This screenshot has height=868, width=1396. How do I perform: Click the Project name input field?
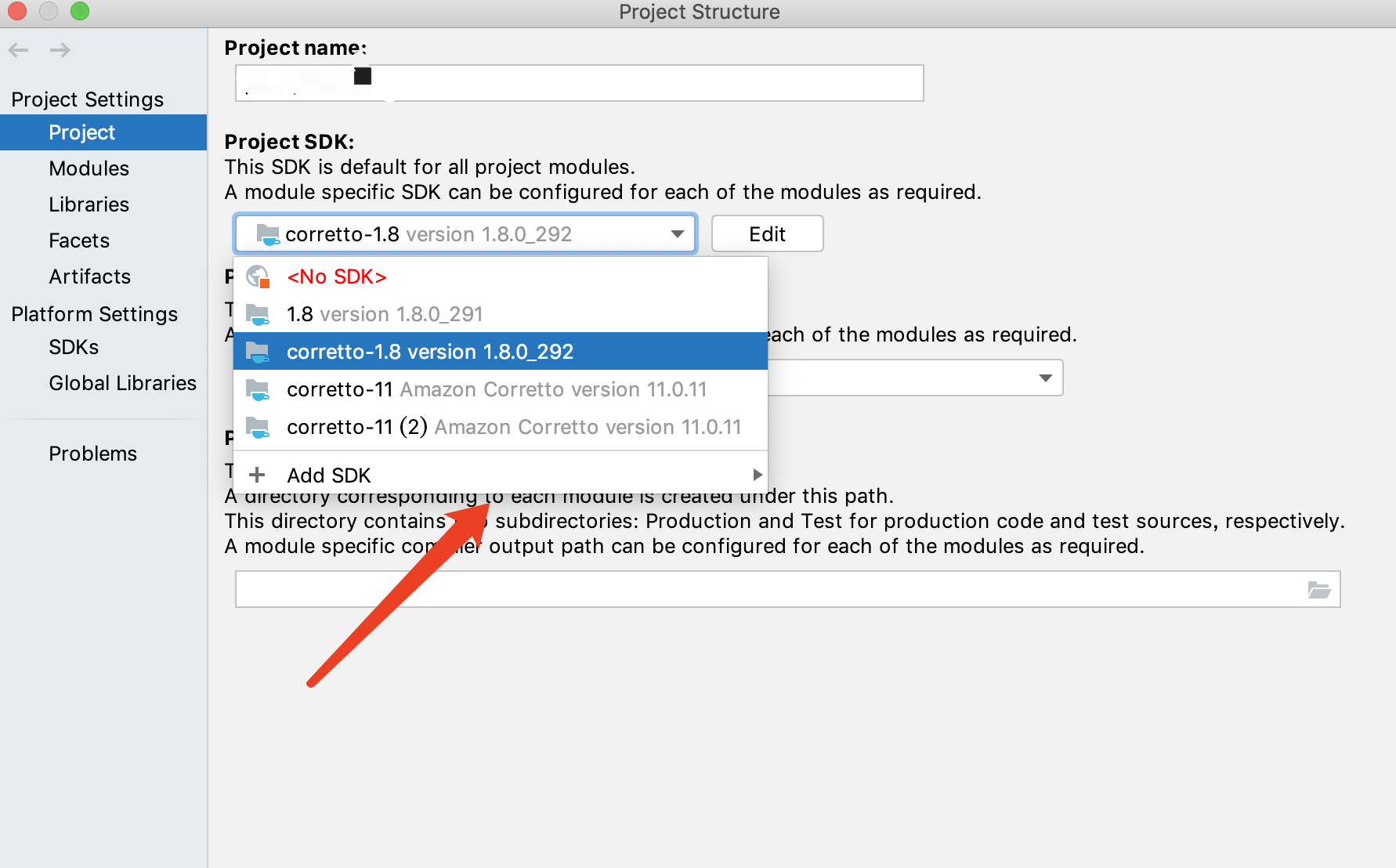578,82
